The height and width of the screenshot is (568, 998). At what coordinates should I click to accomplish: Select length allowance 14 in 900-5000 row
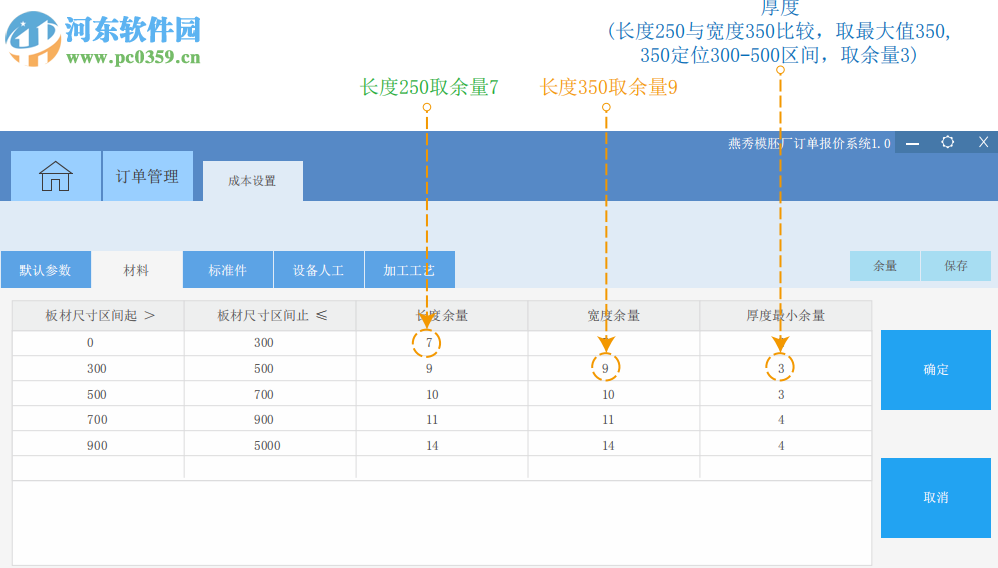pyautogui.click(x=442, y=445)
